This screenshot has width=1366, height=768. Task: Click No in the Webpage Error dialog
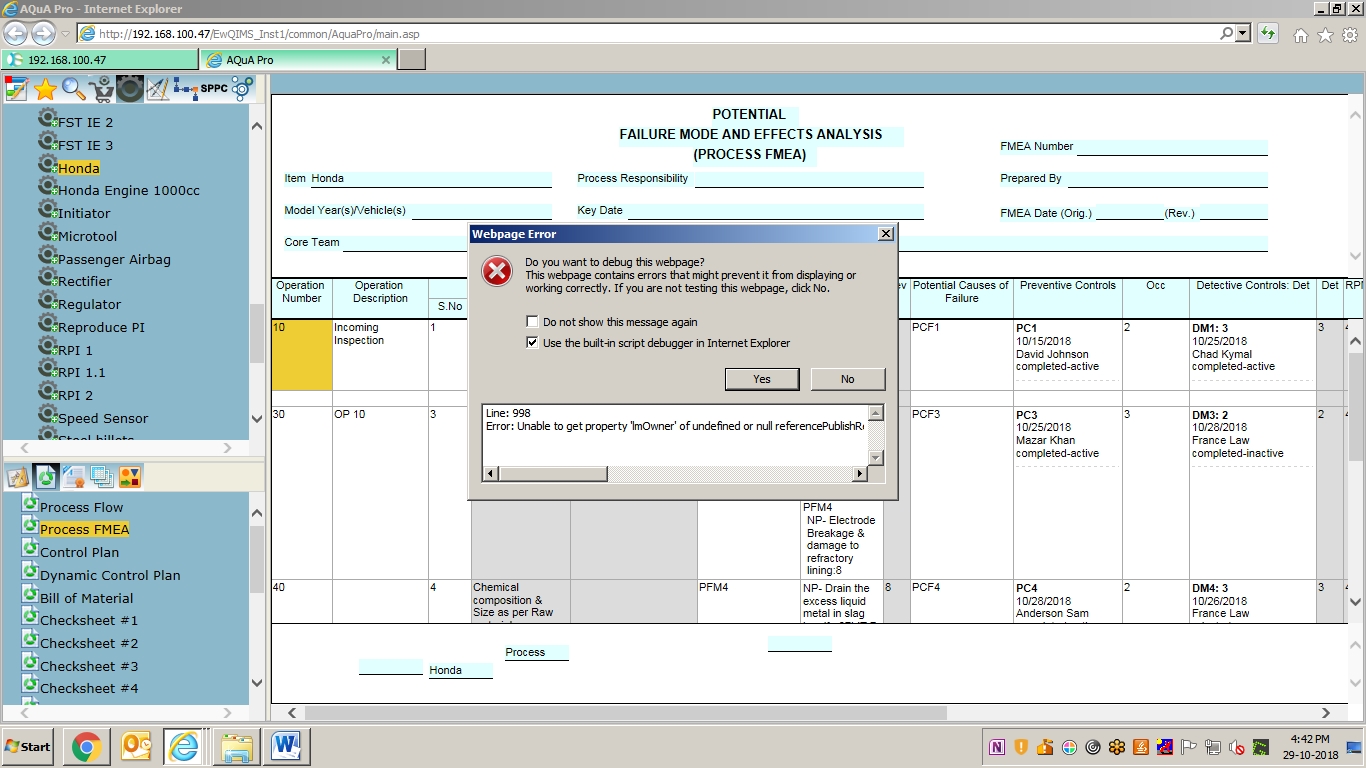click(x=848, y=379)
